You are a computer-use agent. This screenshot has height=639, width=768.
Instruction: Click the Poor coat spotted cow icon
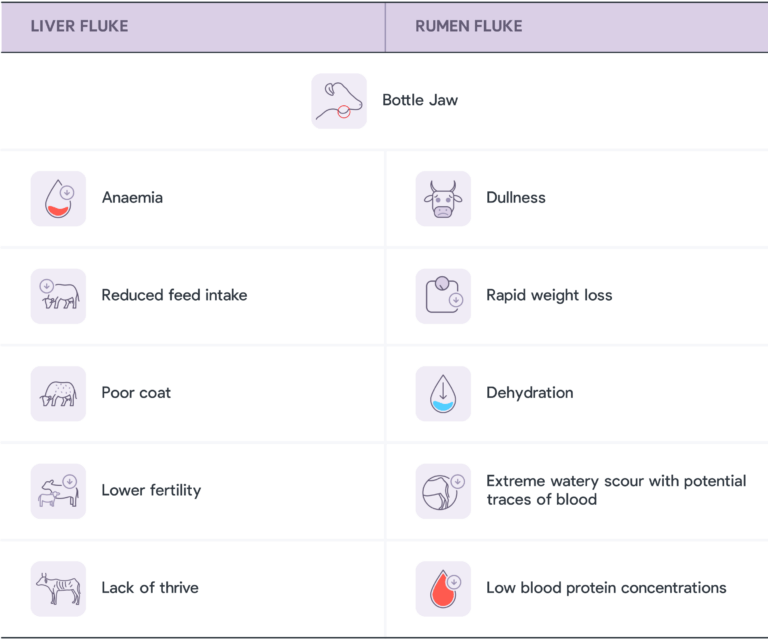click(58, 393)
